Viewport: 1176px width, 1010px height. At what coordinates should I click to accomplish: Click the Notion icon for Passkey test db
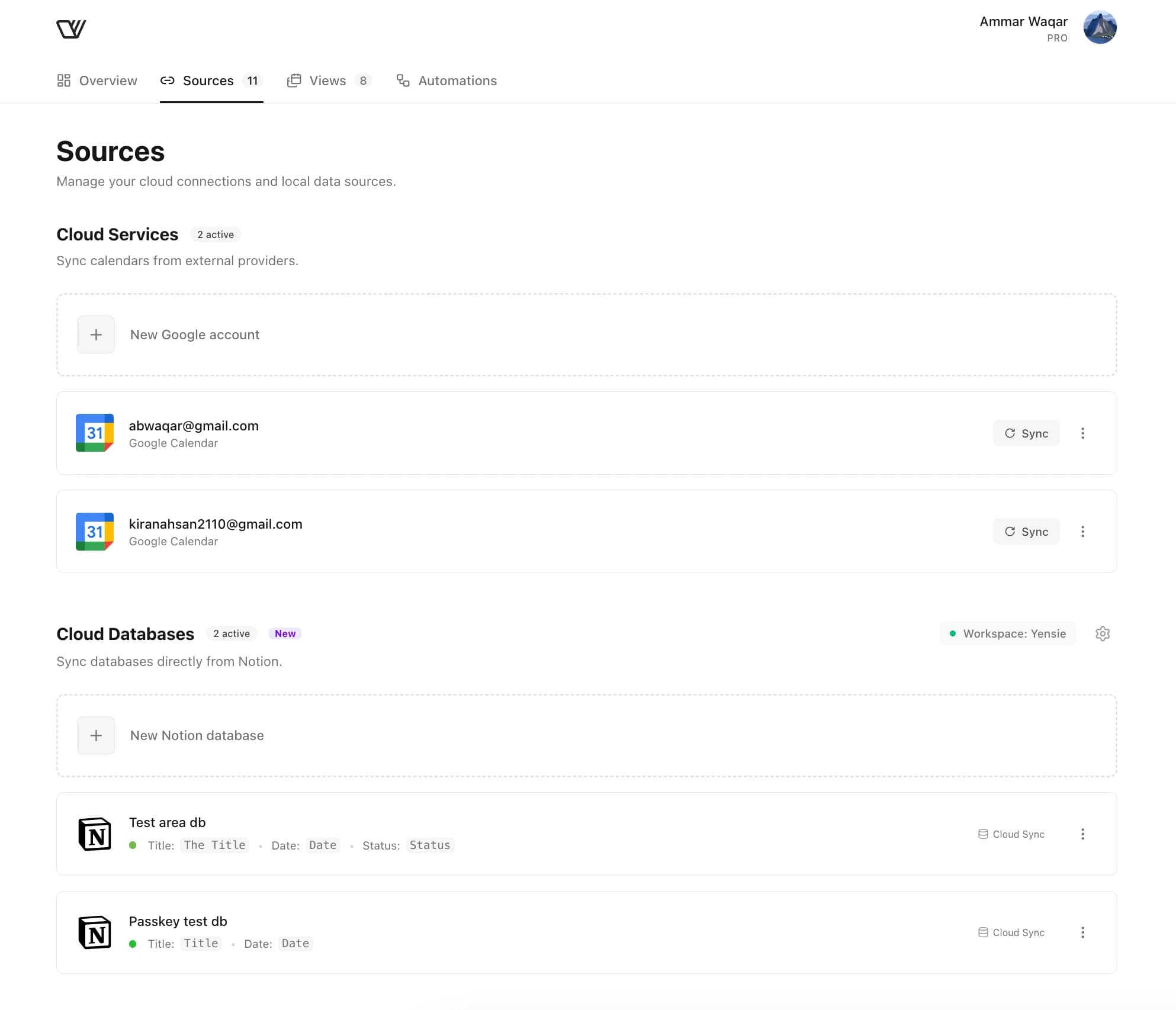coord(95,932)
